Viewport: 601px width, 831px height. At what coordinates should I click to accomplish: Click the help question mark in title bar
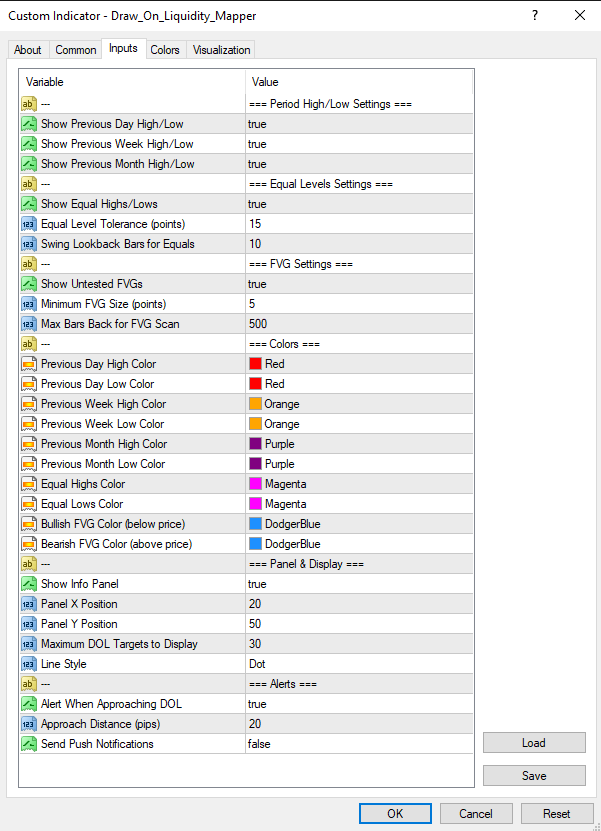tap(535, 15)
